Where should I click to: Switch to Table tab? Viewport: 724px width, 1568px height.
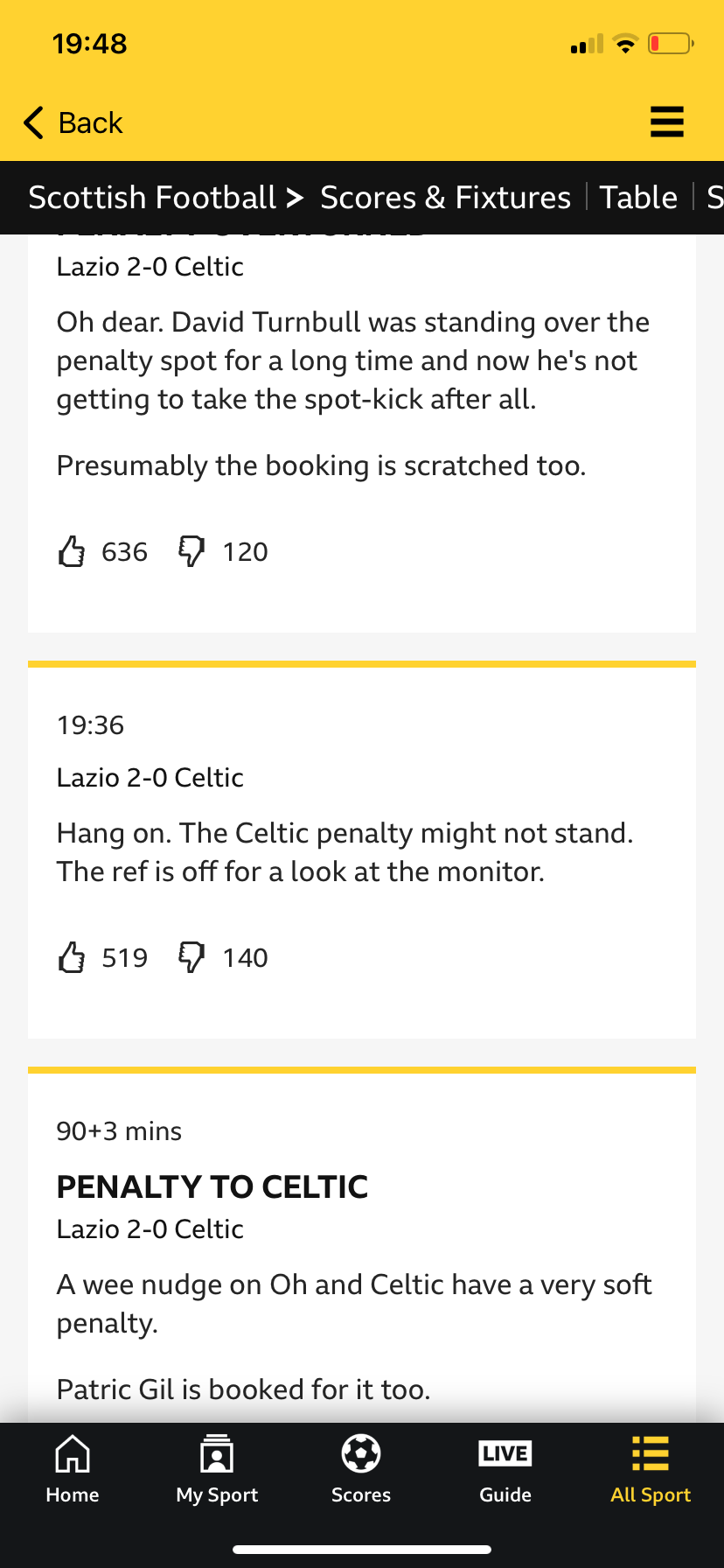click(x=638, y=198)
